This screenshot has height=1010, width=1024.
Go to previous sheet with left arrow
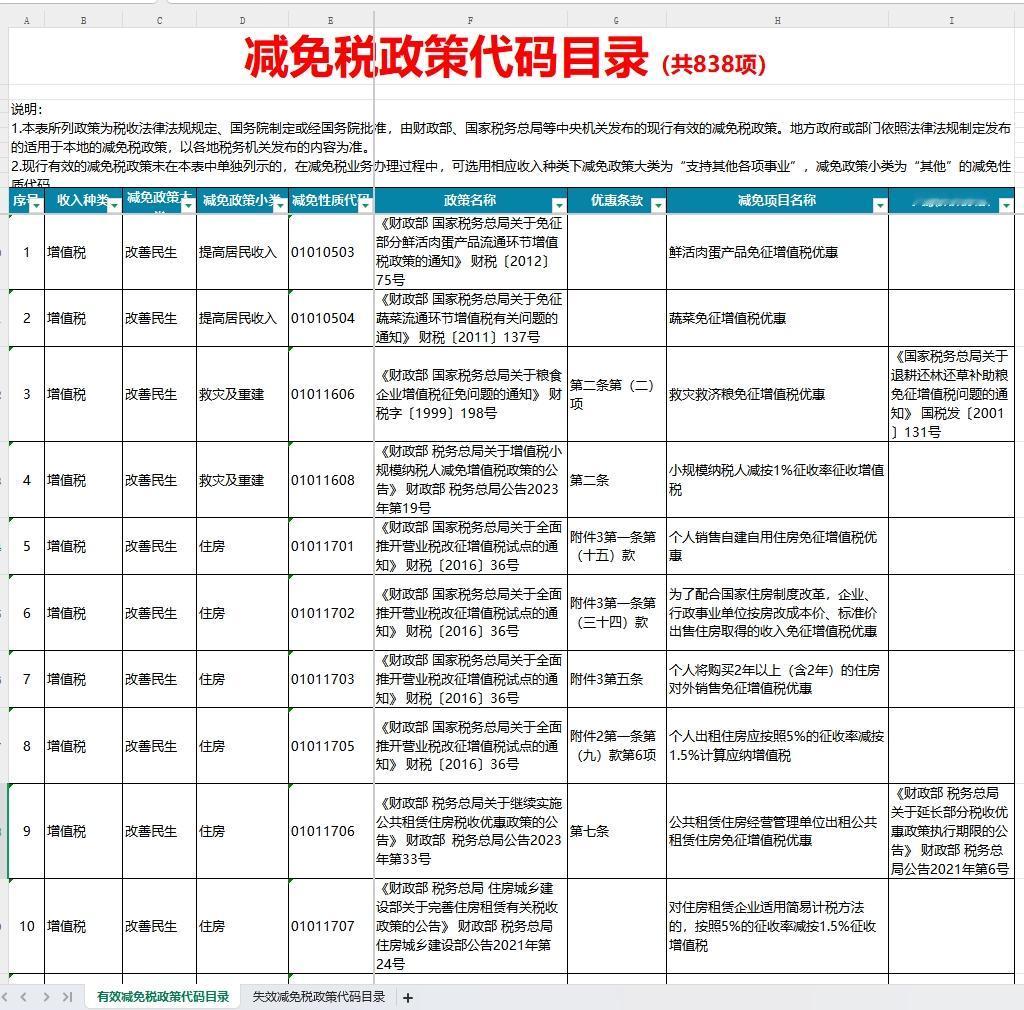click(24, 997)
